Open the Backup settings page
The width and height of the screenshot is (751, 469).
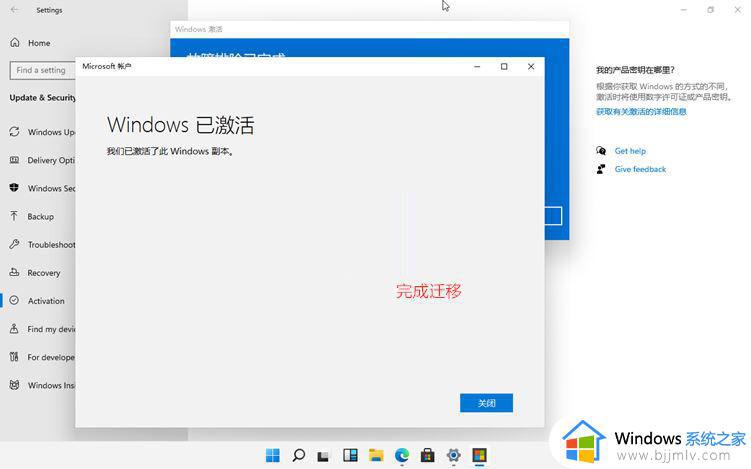[41, 217]
